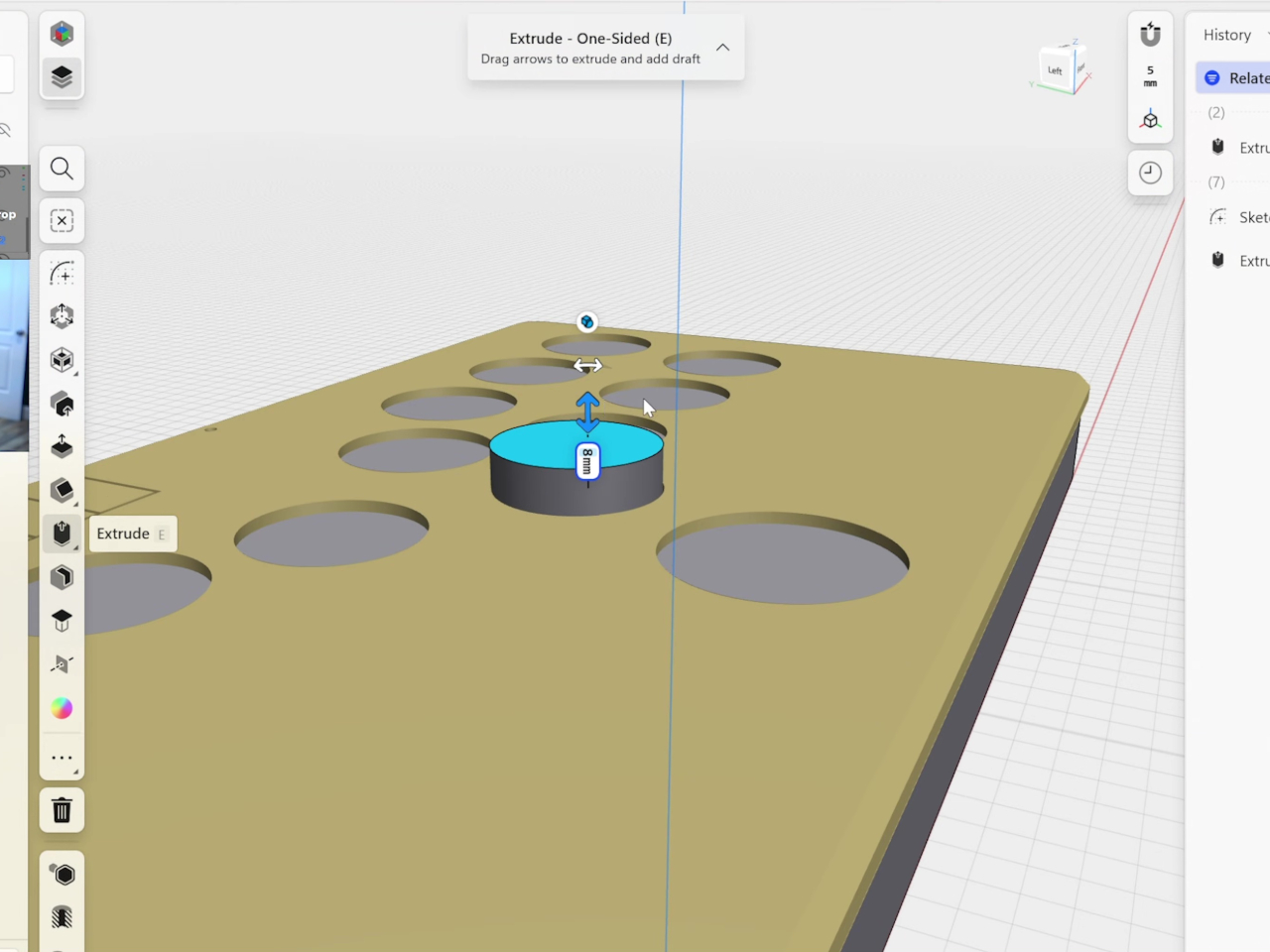Click the History panel header

(x=1227, y=35)
